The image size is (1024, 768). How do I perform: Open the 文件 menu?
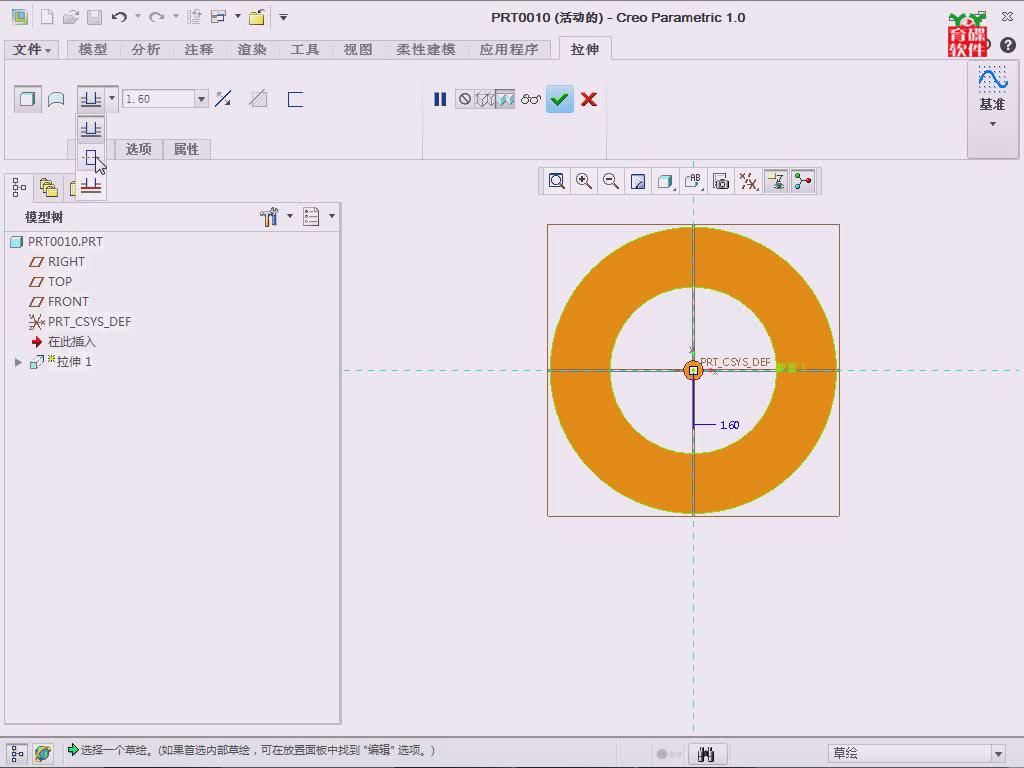tap(31, 50)
